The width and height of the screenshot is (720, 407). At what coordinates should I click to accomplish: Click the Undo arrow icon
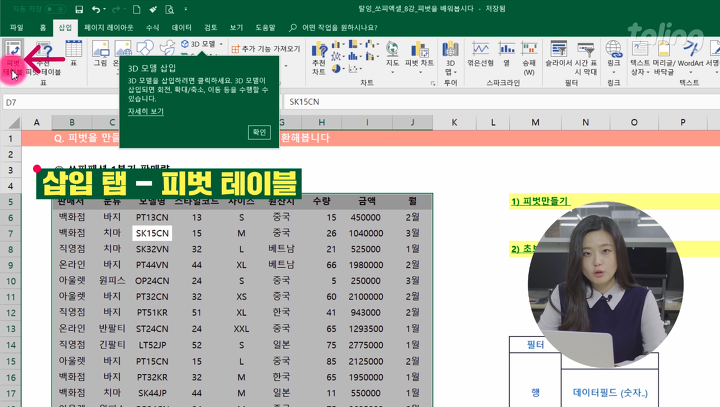click(x=96, y=9)
